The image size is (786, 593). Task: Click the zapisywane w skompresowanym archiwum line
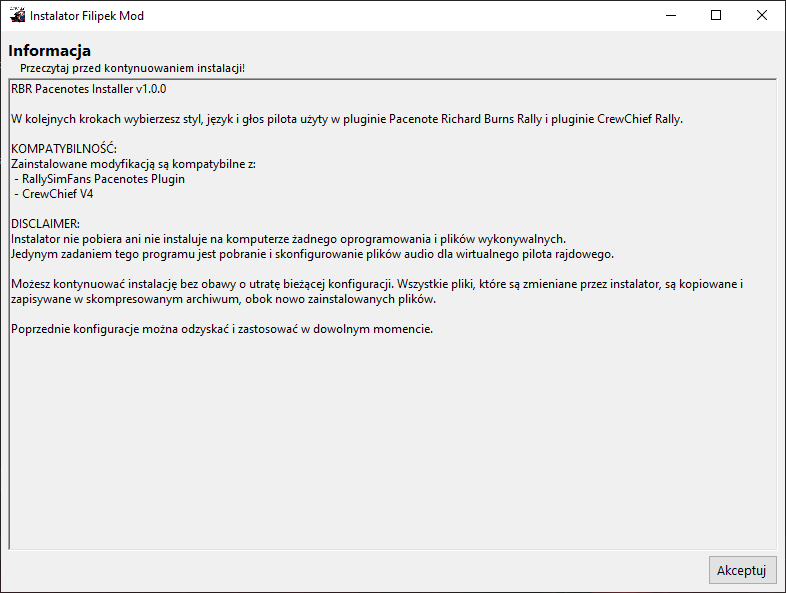pos(222,299)
